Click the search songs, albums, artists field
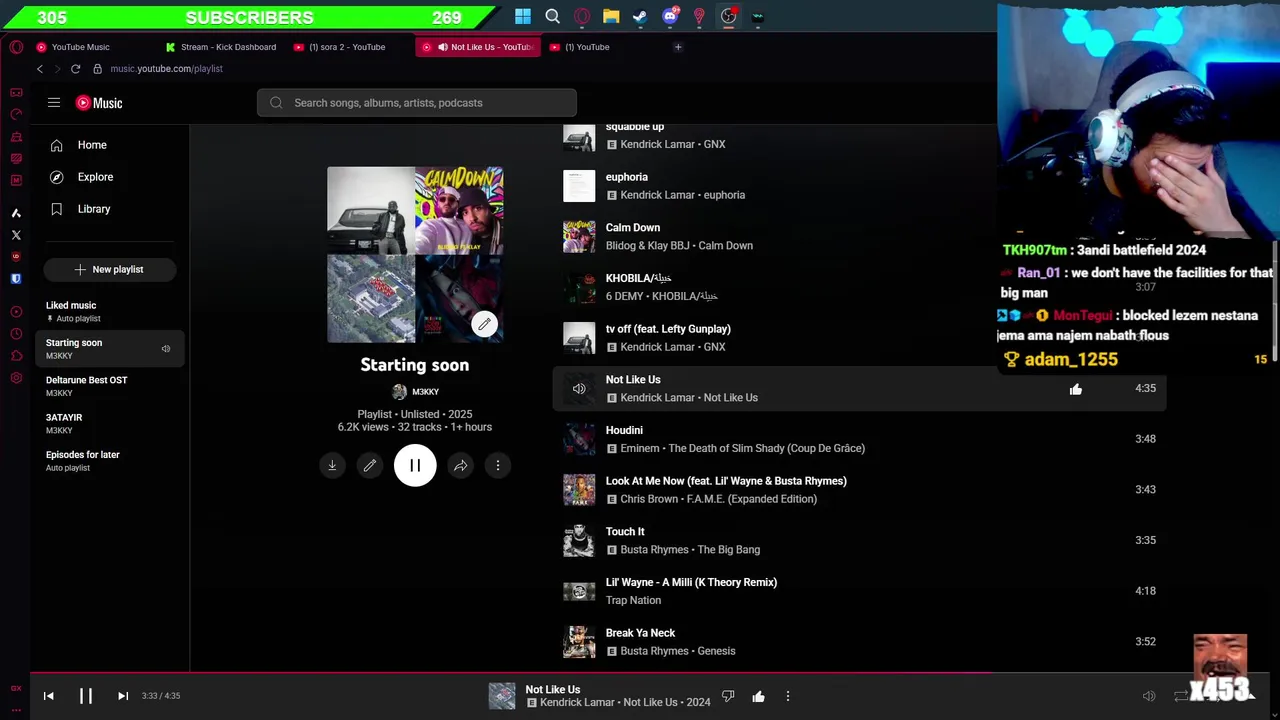The width and height of the screenshot is (1280, 720). pos(416,103)
